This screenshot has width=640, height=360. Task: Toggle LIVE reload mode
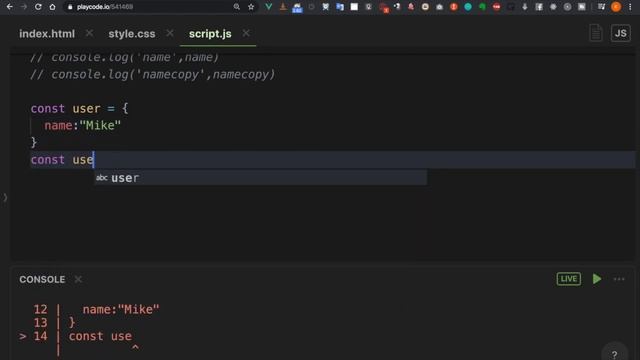tap(569, 279)
